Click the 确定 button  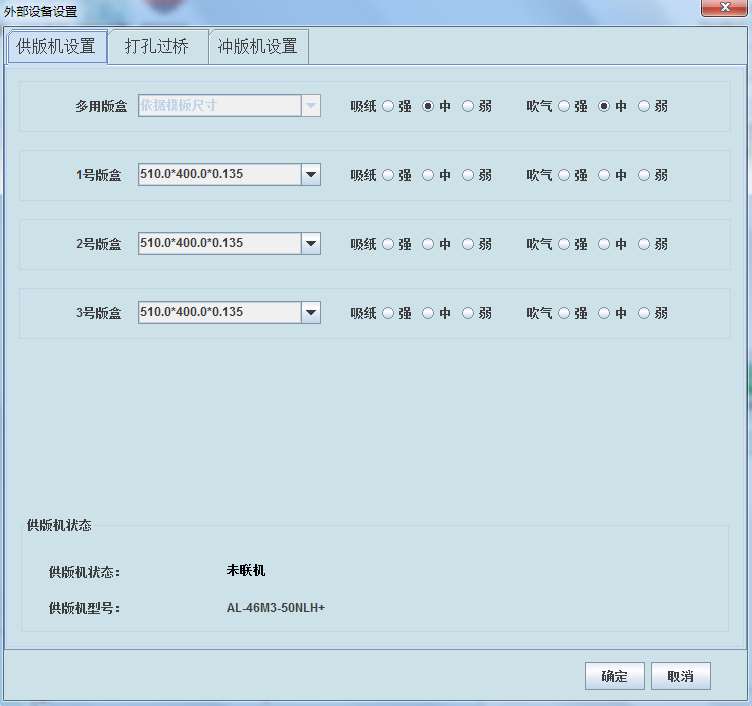tap(614, 676)
